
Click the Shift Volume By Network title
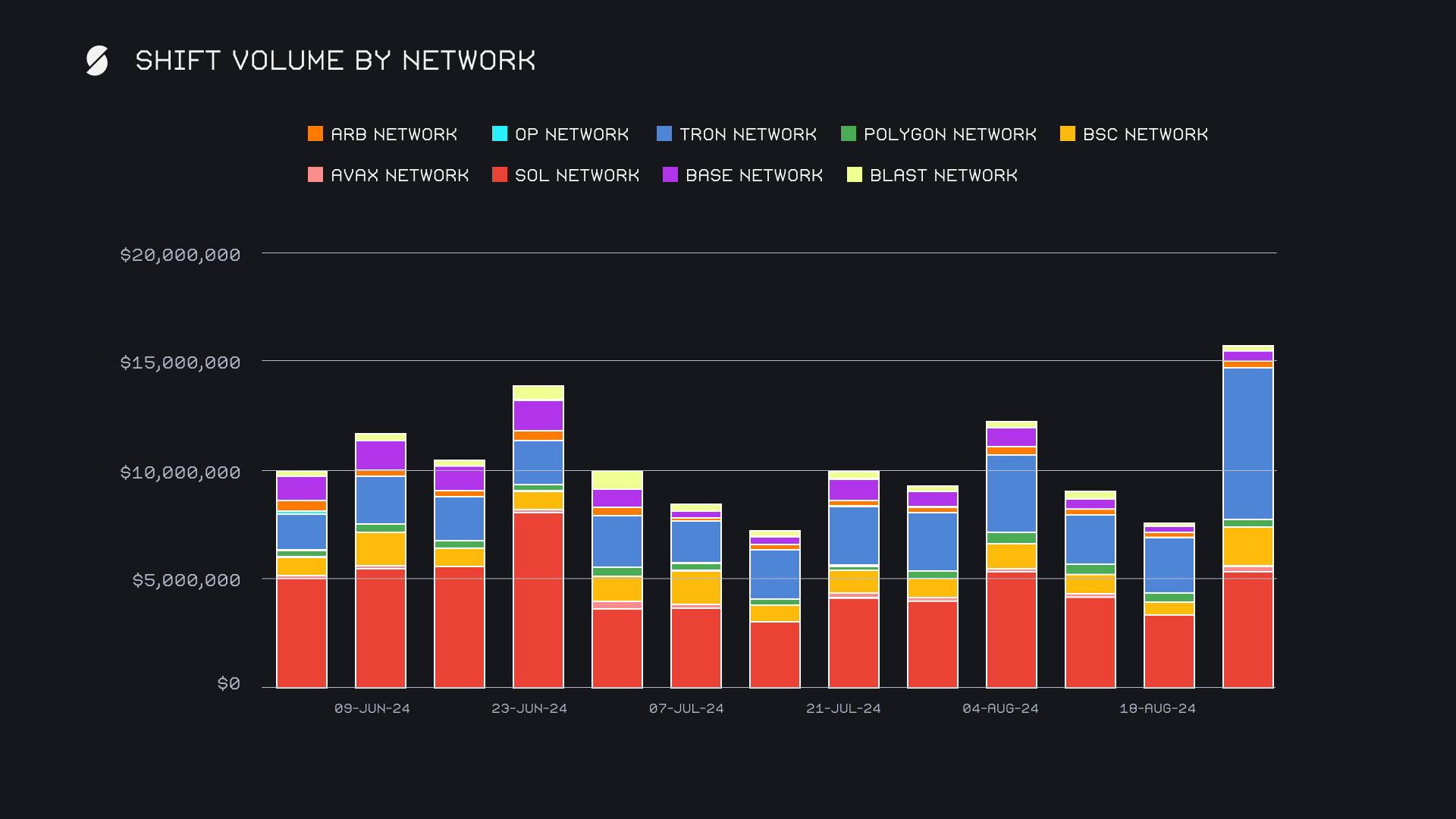[335, 61]
